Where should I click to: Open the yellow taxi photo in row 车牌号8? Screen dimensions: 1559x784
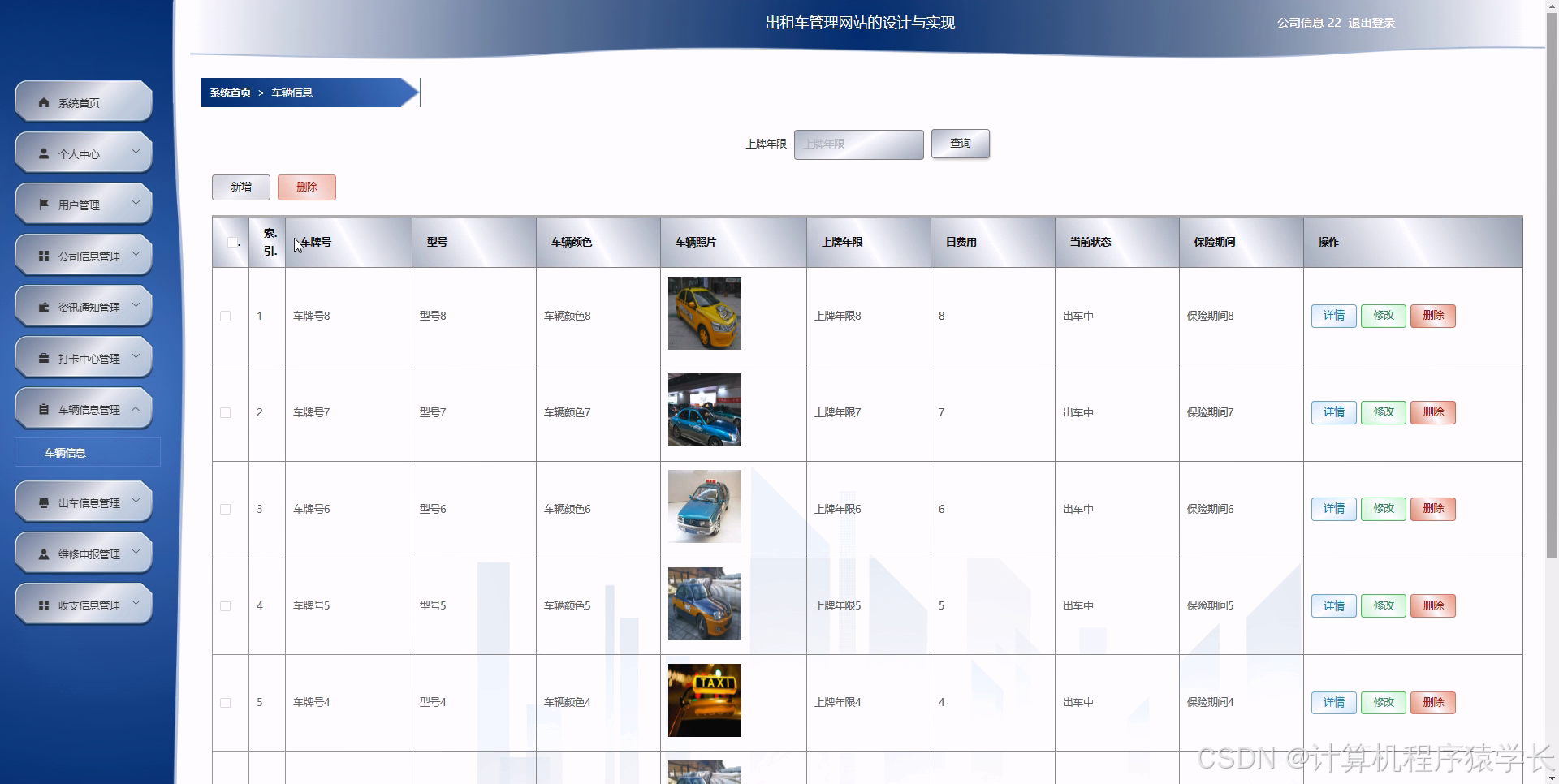pyautogui.click(x=705, y=313)
